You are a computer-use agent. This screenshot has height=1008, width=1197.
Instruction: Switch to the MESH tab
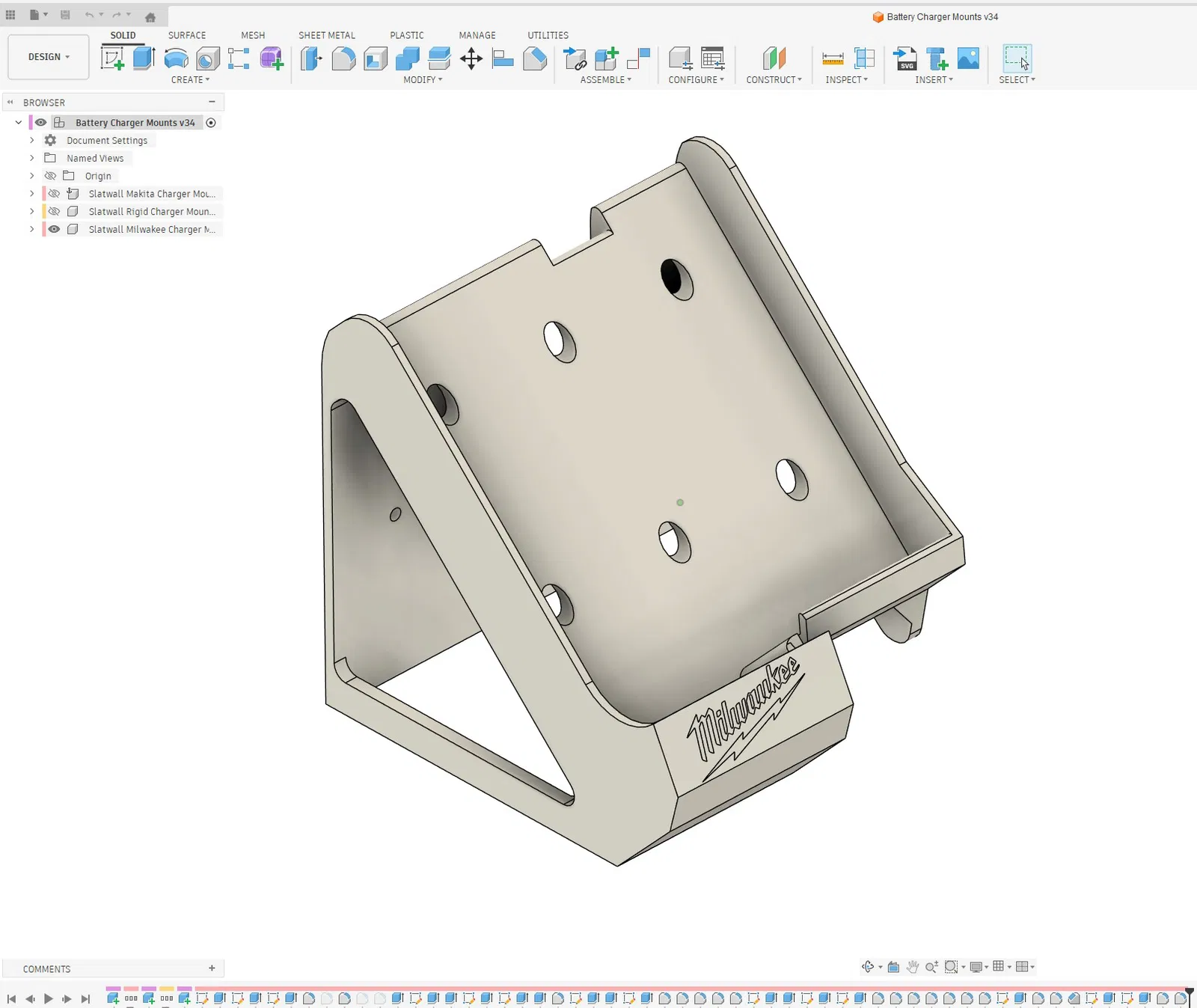tap(253, 35)
